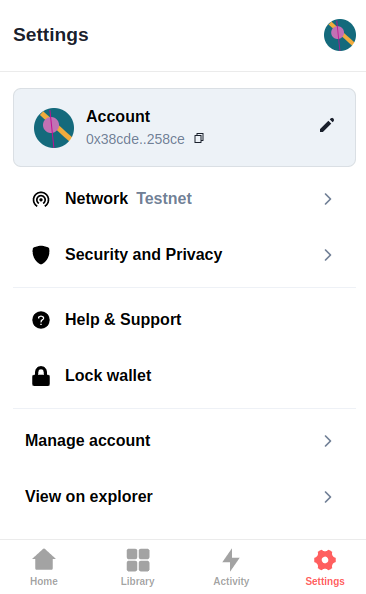Open Security and Privacy chevron
Viewport: 366px width, 594px height.
pyautogui.click(x=328, y=255)
